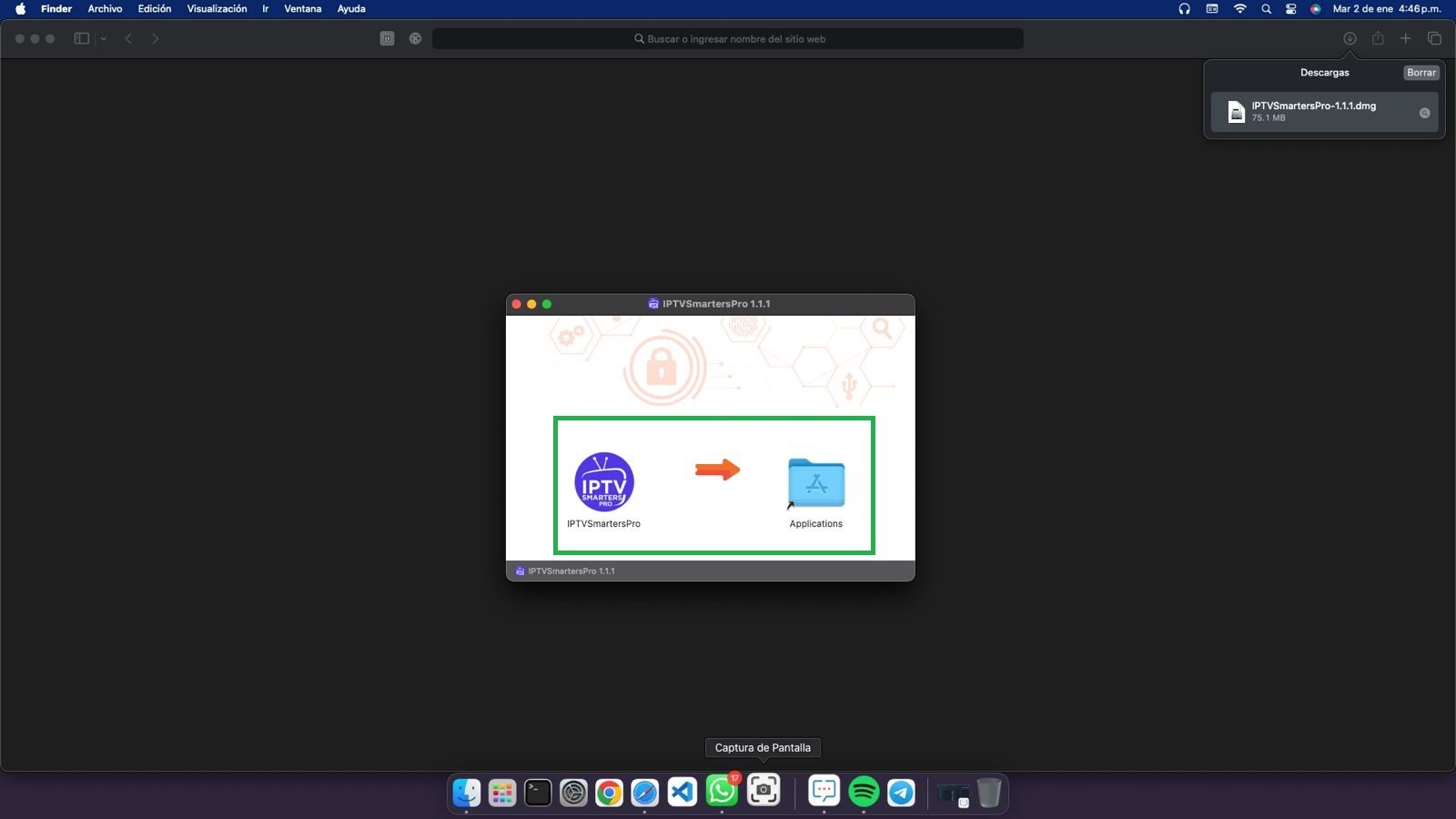Click the first extension icon left of address bar
The image size is (1456, 819).
tap(388, 38)
